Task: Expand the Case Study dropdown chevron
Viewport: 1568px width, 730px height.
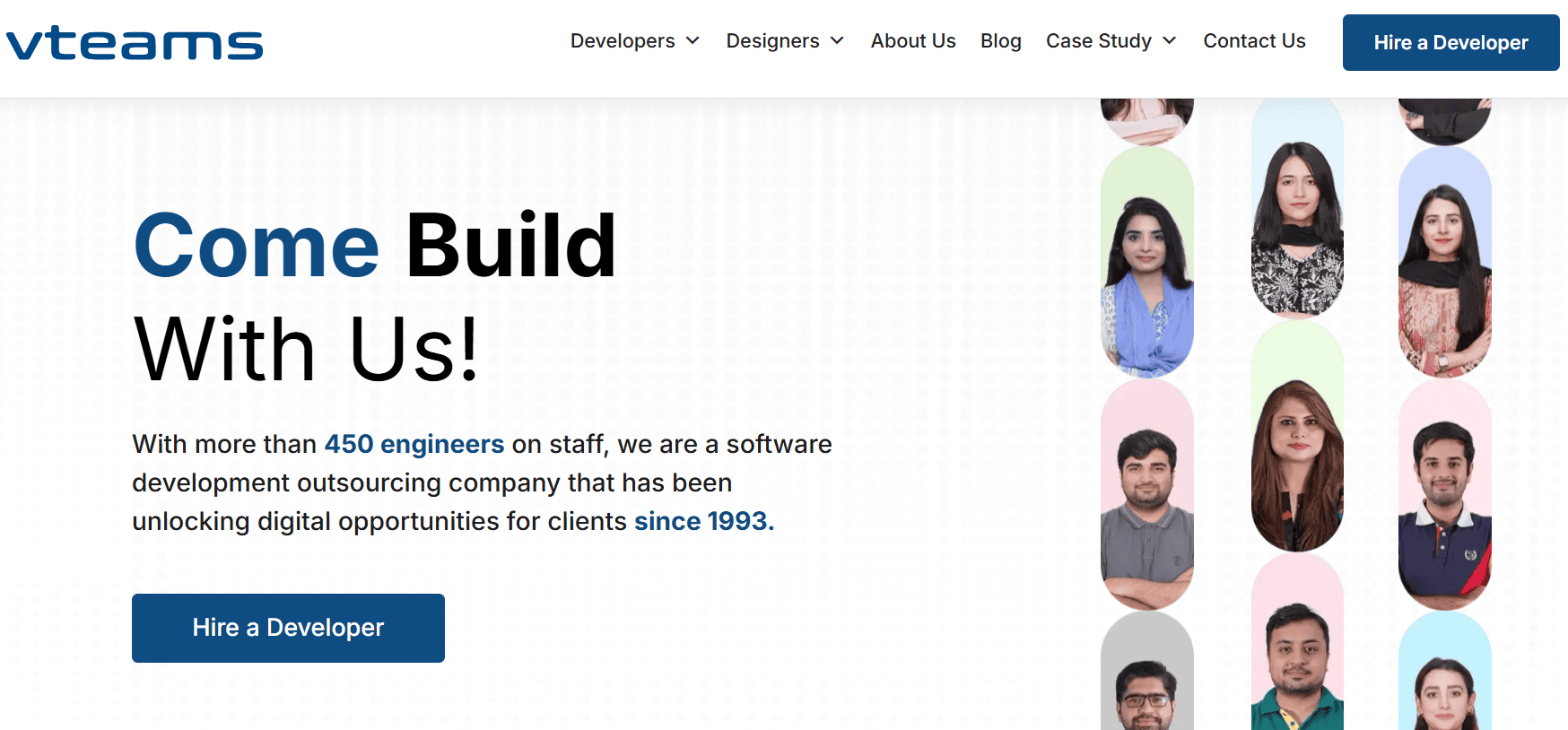Action: pyautogui.click(x=1169, y=41)
